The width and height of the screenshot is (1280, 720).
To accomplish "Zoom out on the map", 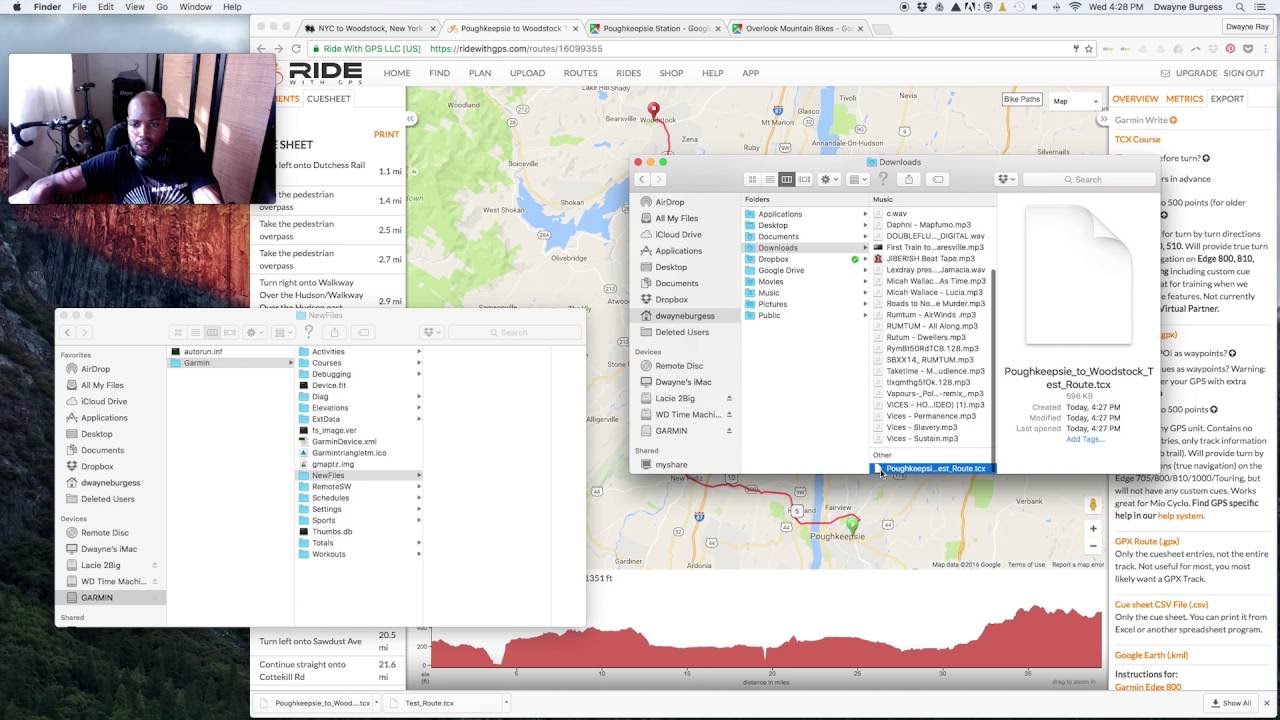I will 1094,546.
